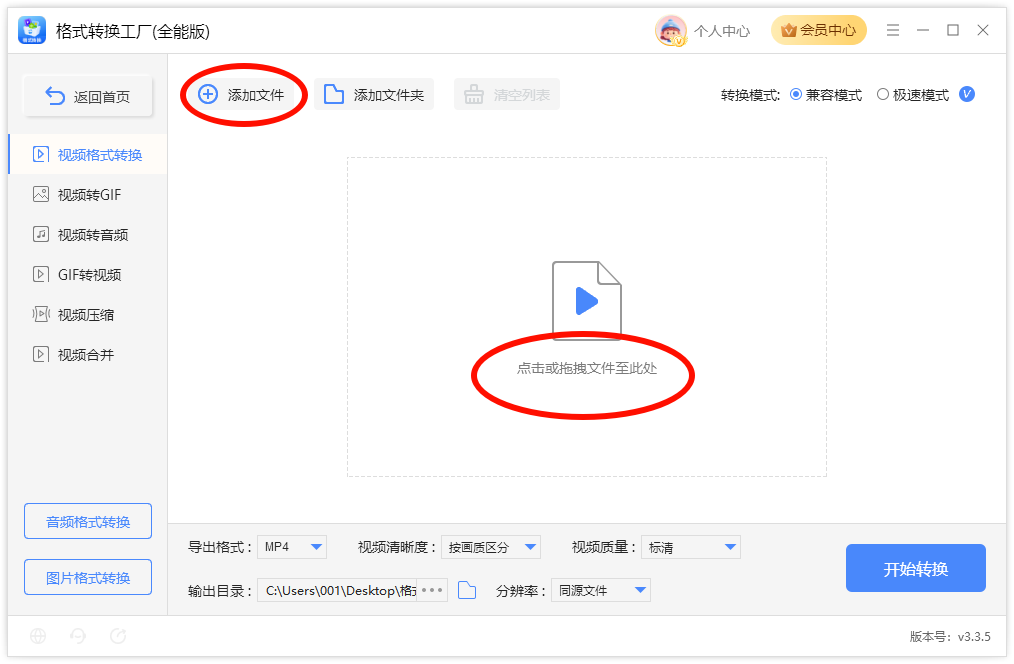This screenshot has width=1014, height=664.
Task: Open personal center avatar icon
Action: 671,30
